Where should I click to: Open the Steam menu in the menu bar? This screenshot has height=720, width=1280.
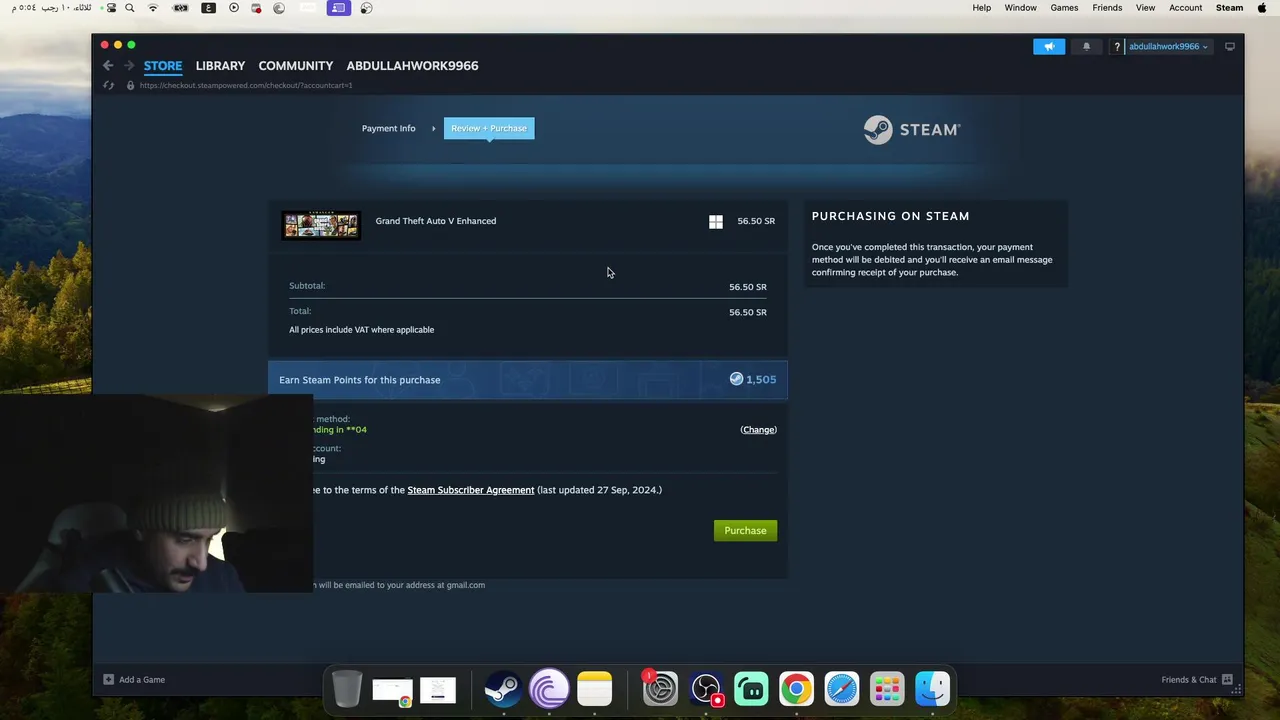pos(1229,8)
